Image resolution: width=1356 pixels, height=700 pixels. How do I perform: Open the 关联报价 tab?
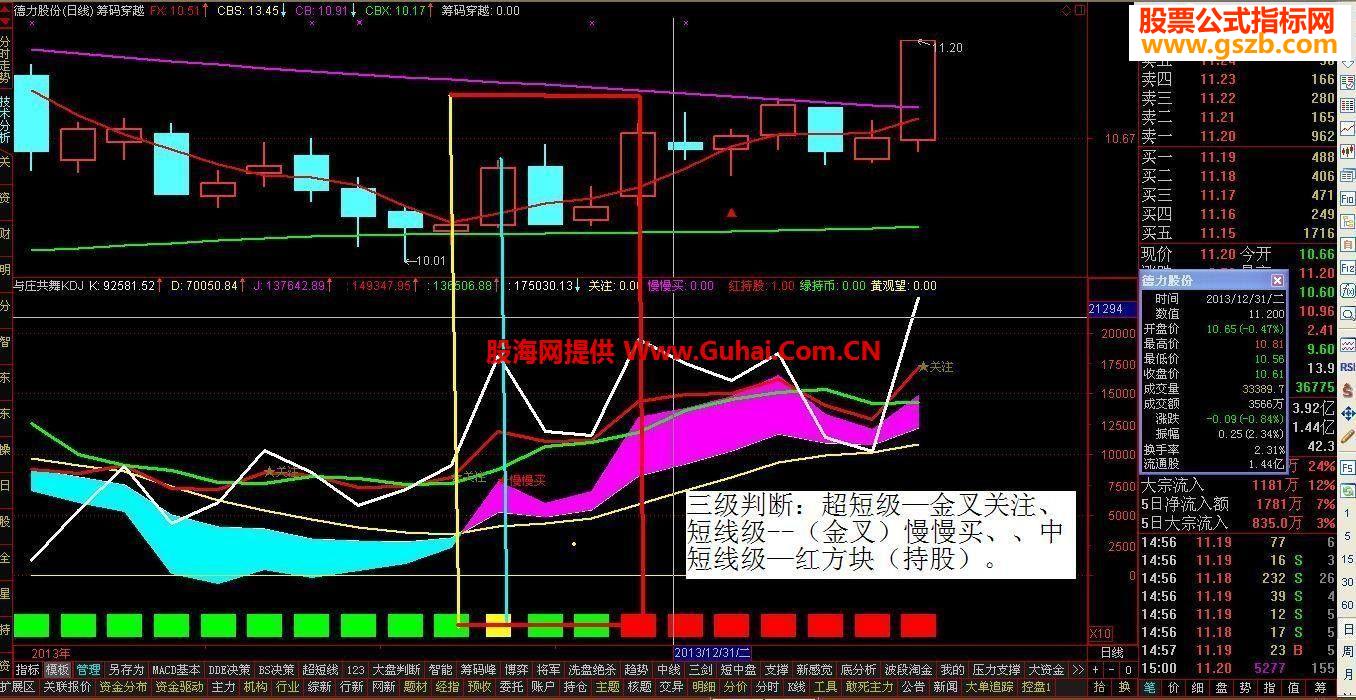point(67,687)
